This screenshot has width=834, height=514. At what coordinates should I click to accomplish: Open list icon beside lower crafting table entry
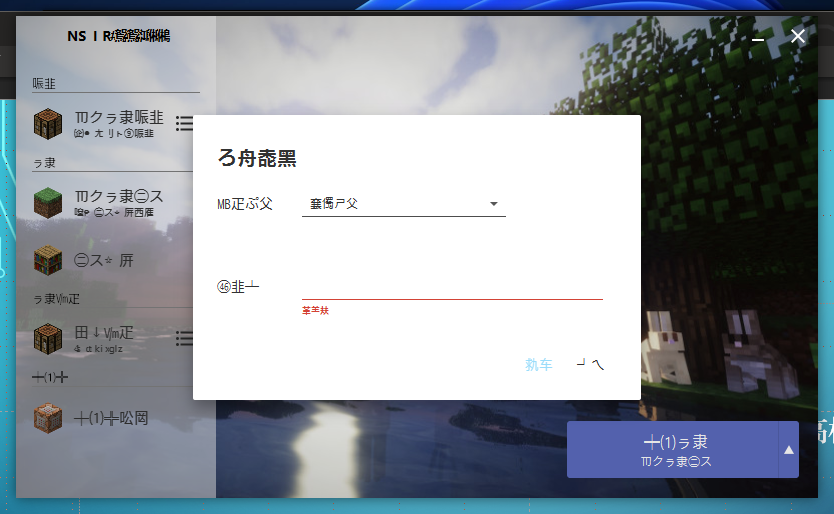click(x=184, y=338)
